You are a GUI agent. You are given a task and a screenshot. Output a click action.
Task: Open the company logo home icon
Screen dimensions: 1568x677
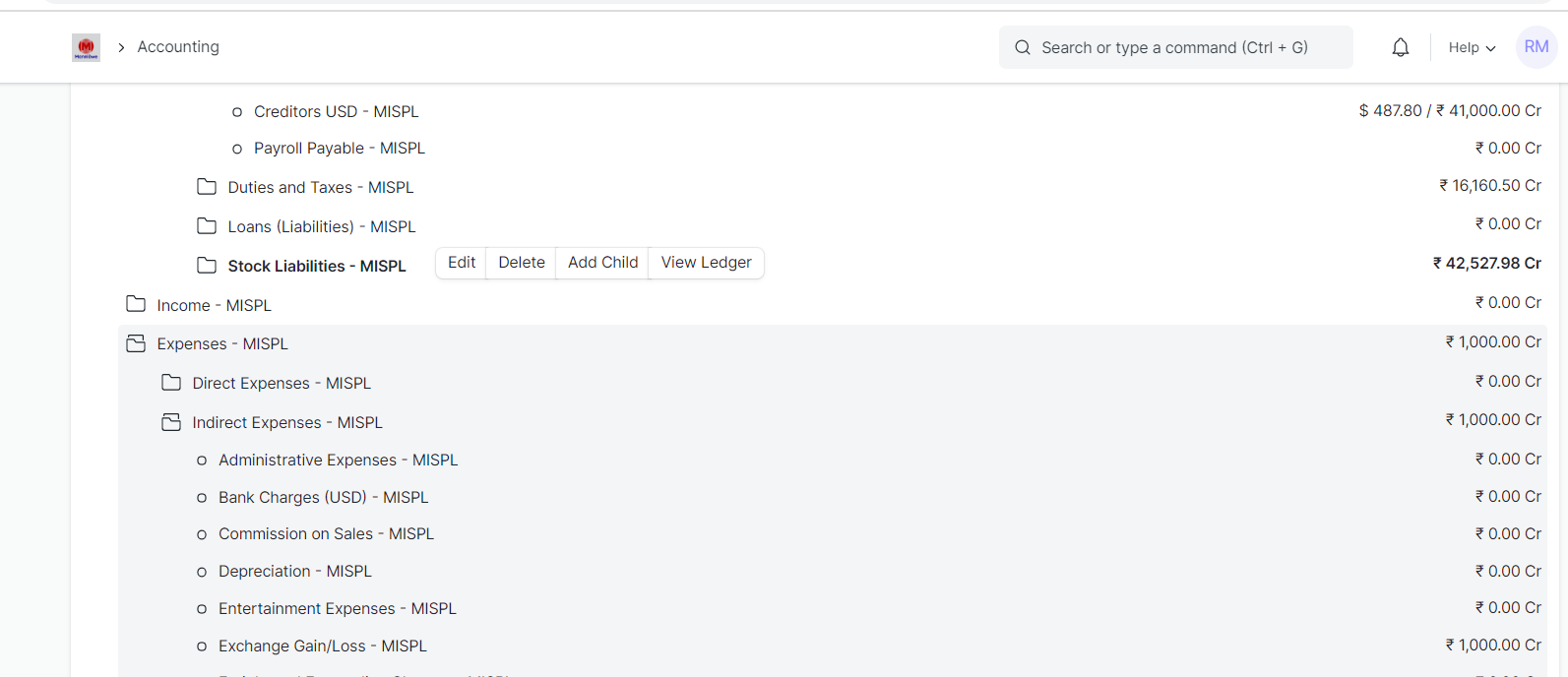tap(86, 47)
